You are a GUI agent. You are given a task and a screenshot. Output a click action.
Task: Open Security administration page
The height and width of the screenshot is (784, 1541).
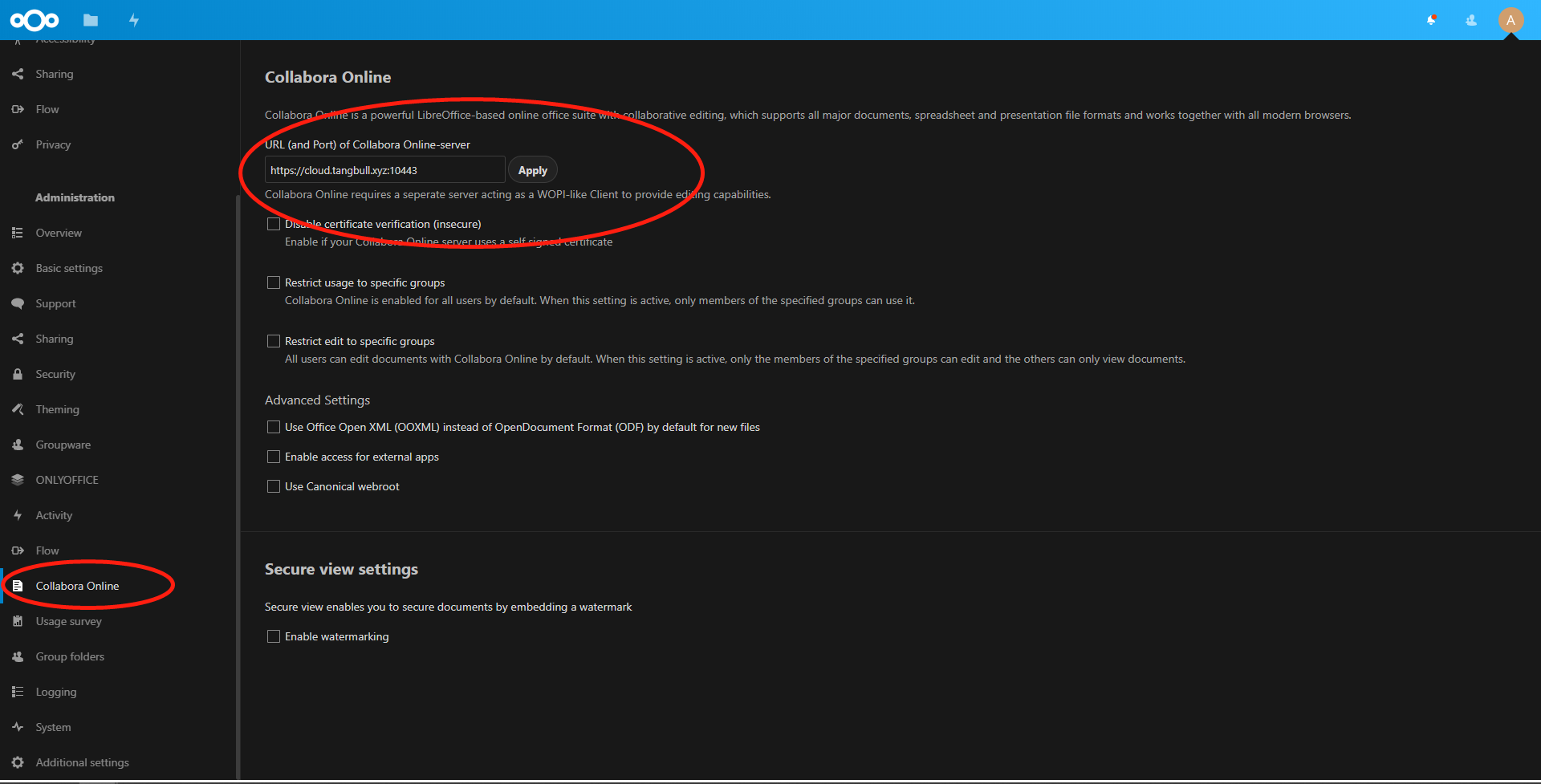tap(55, 374)
